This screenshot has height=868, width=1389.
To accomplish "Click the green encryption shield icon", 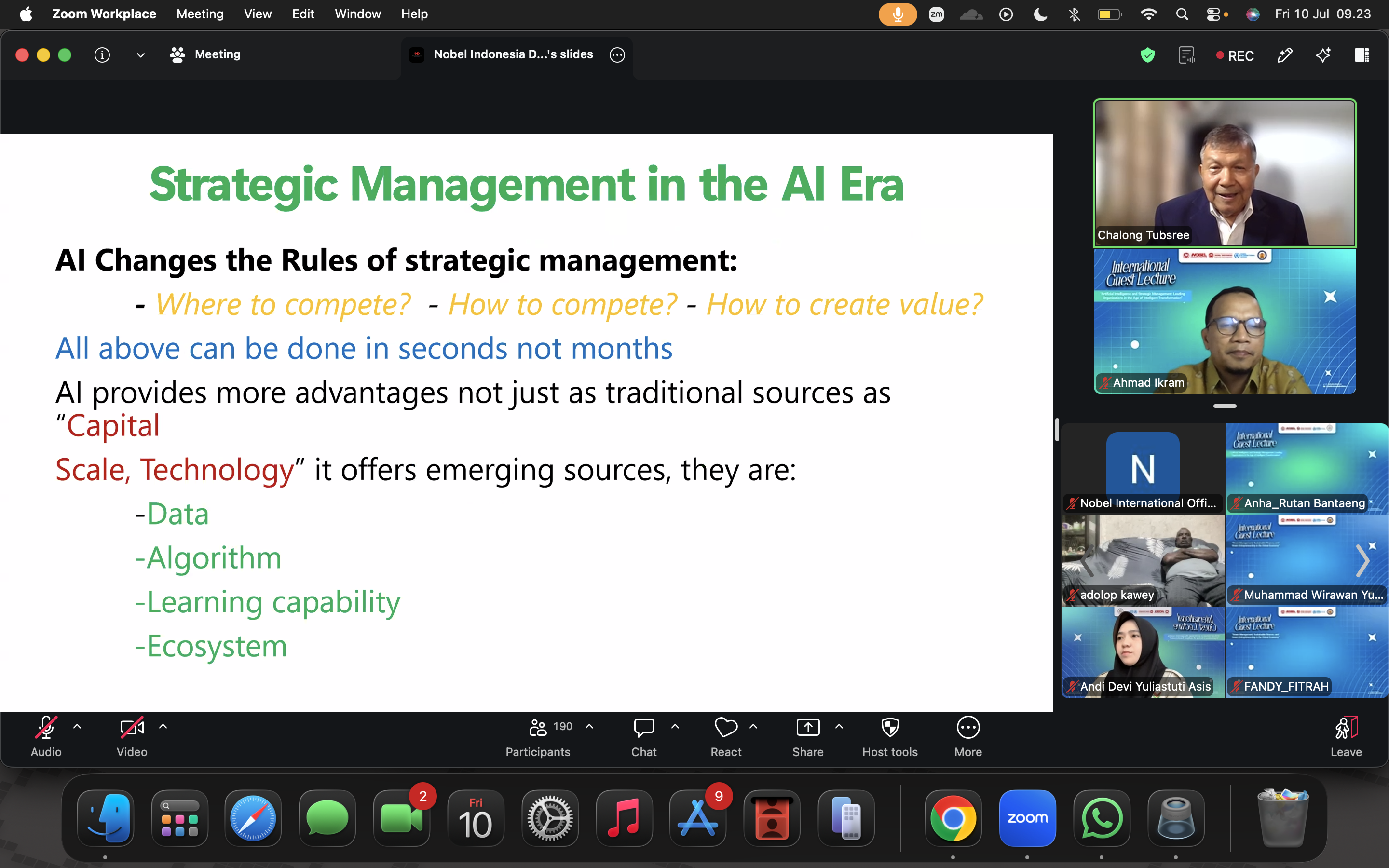I will (1147, 55).
